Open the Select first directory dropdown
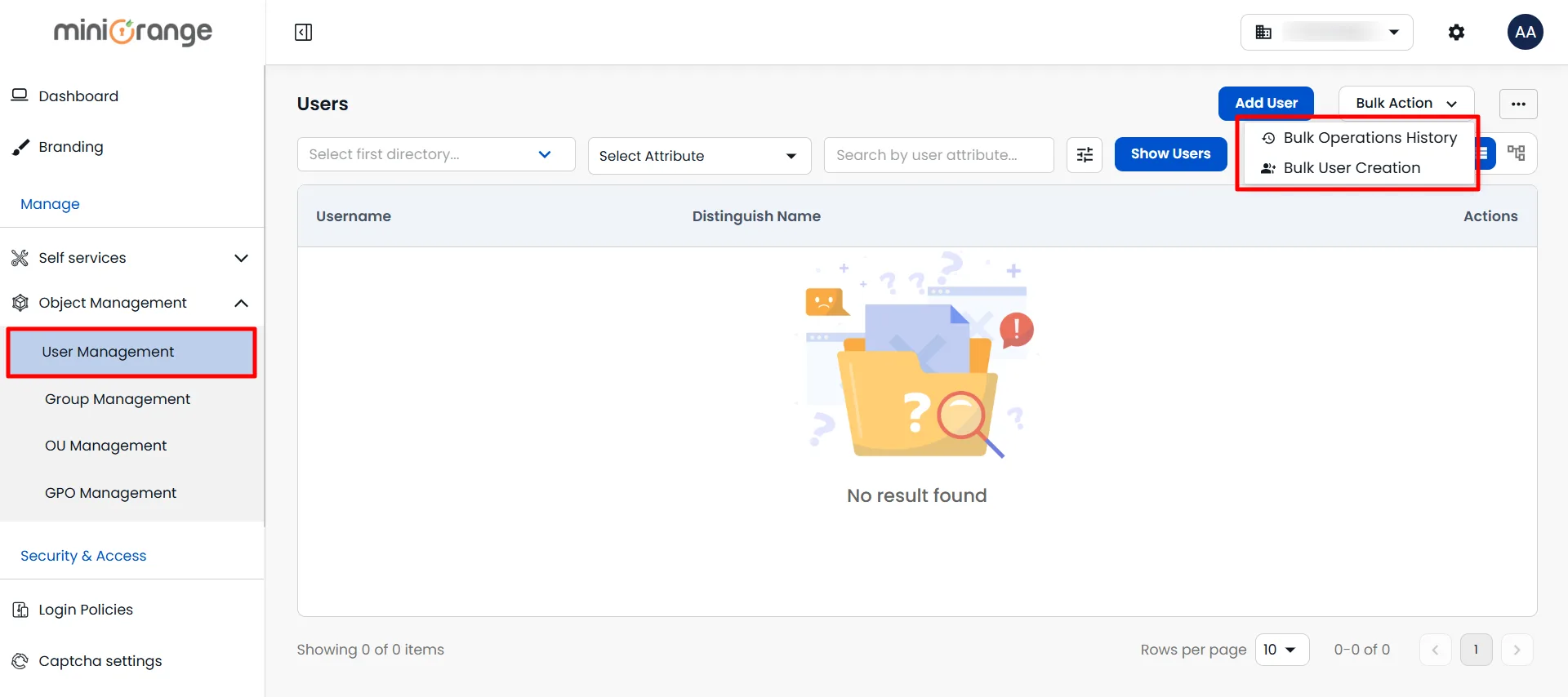The height and width of the screenshot is (697, 1568). [x=436, y=154]
